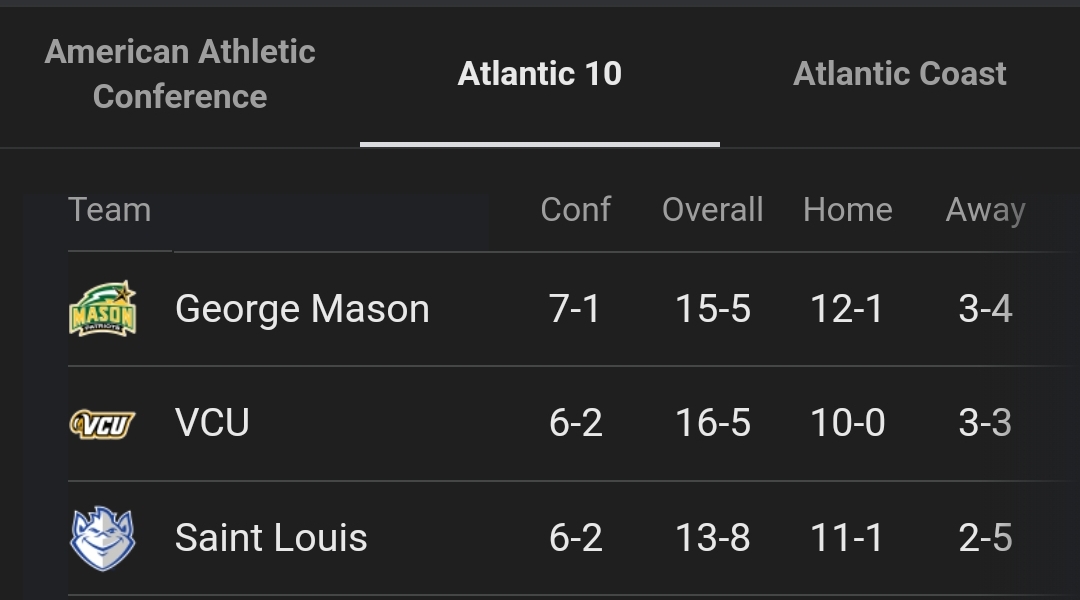Click Saint Louis 13-8 overall record
1080x600 pixels.
click(x=713, y=537)
